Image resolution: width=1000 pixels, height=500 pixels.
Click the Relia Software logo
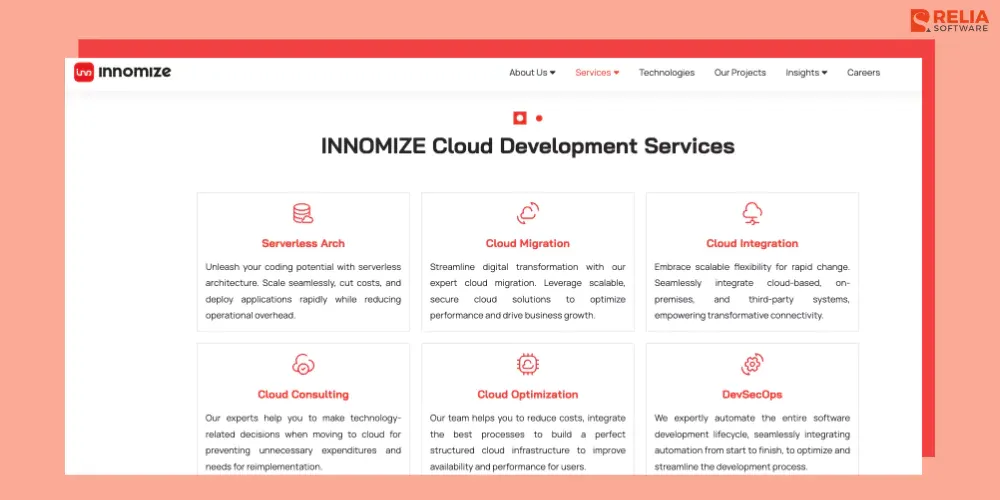(949, 20)
